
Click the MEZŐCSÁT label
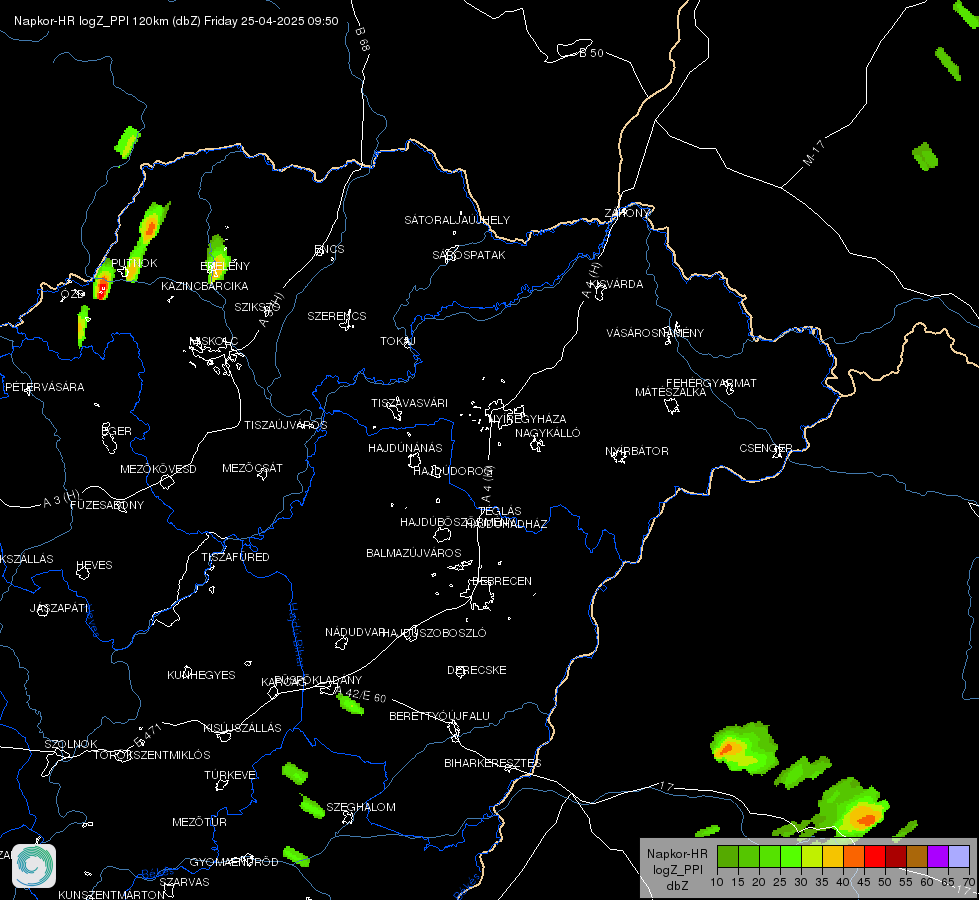coord(252,468)
